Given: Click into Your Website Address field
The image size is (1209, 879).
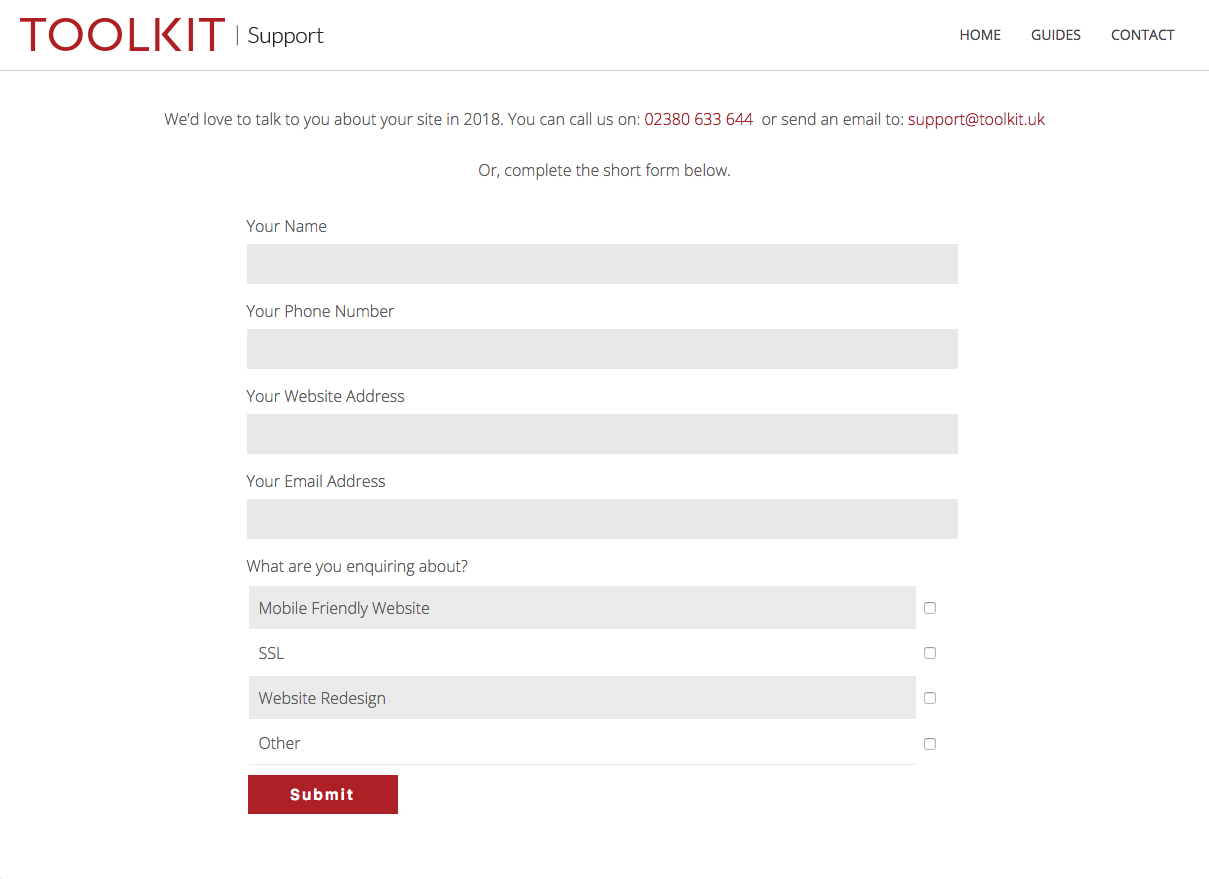Looking at the screenshot, I should [x=602, y=434].
